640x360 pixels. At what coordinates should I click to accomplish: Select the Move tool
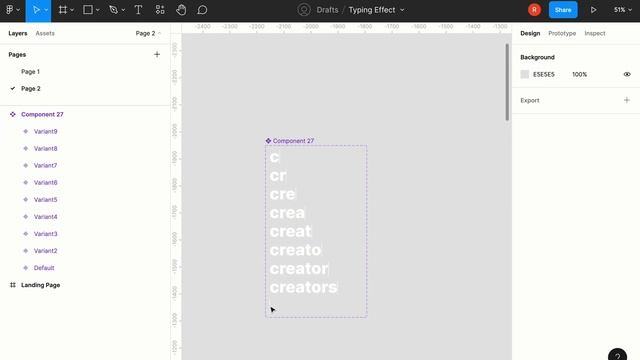point(36,10)
